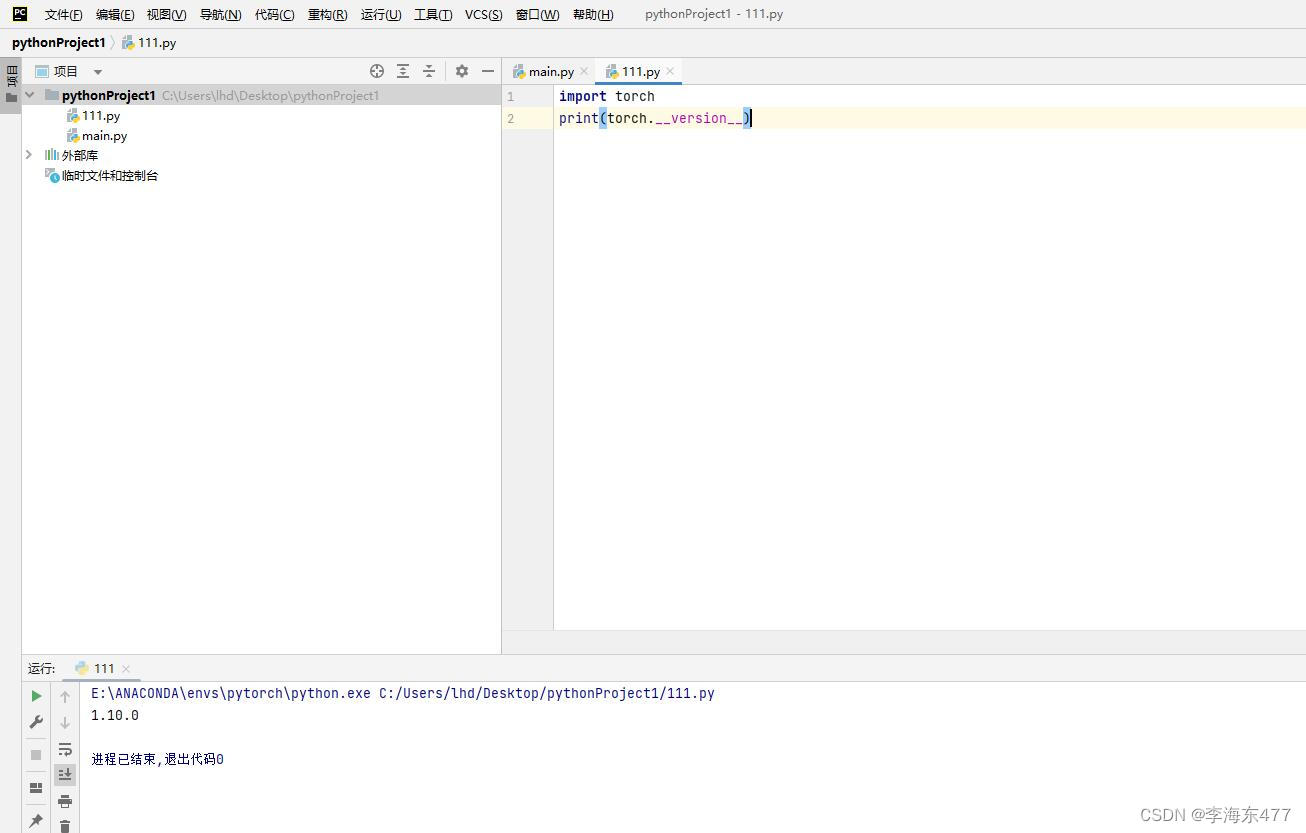
Task: Rerun with the green play icon
Action: [x=36, y=696]
